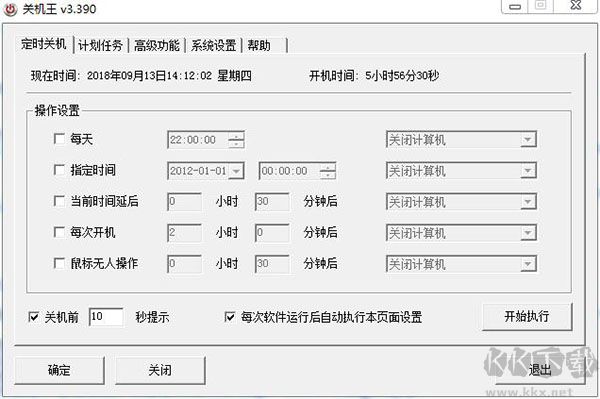This screenshot has width=600, height=399.
Task: Click 每次开机 hours field showing 2
Action: pyautogui.click(x=184, y=233)
